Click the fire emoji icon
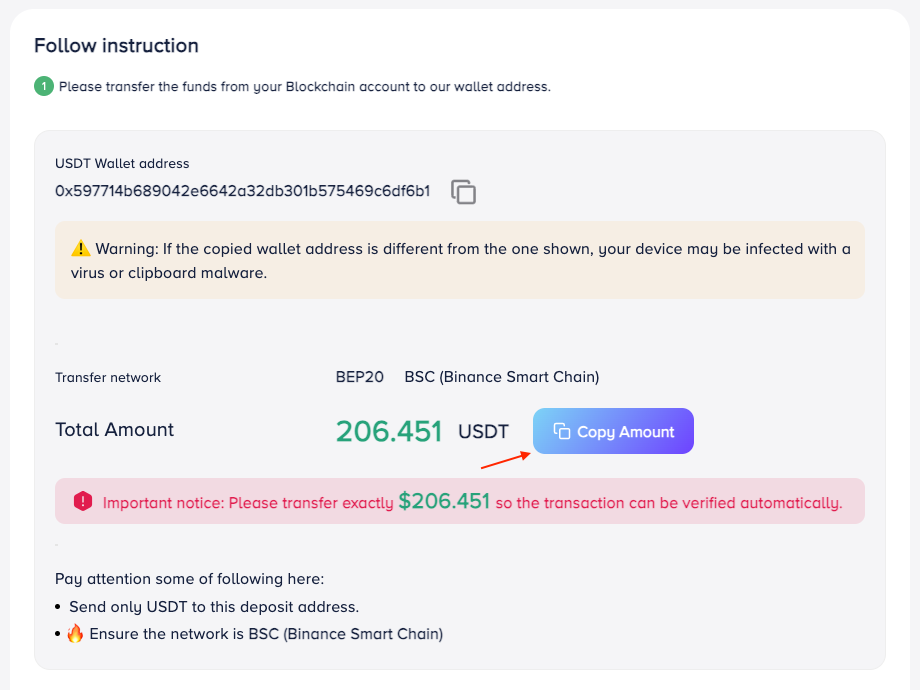 [75, 633]
